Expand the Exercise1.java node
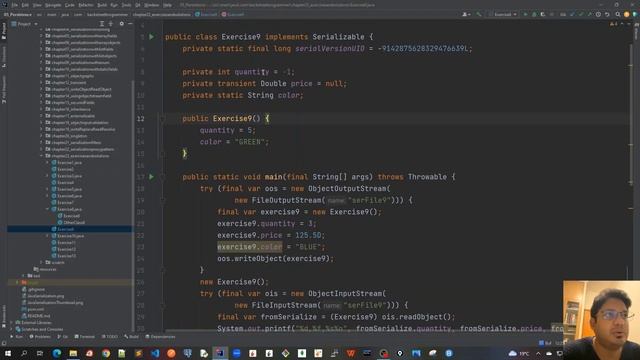The height and width of the screenshot is (360, 640). tap(47, 162)
